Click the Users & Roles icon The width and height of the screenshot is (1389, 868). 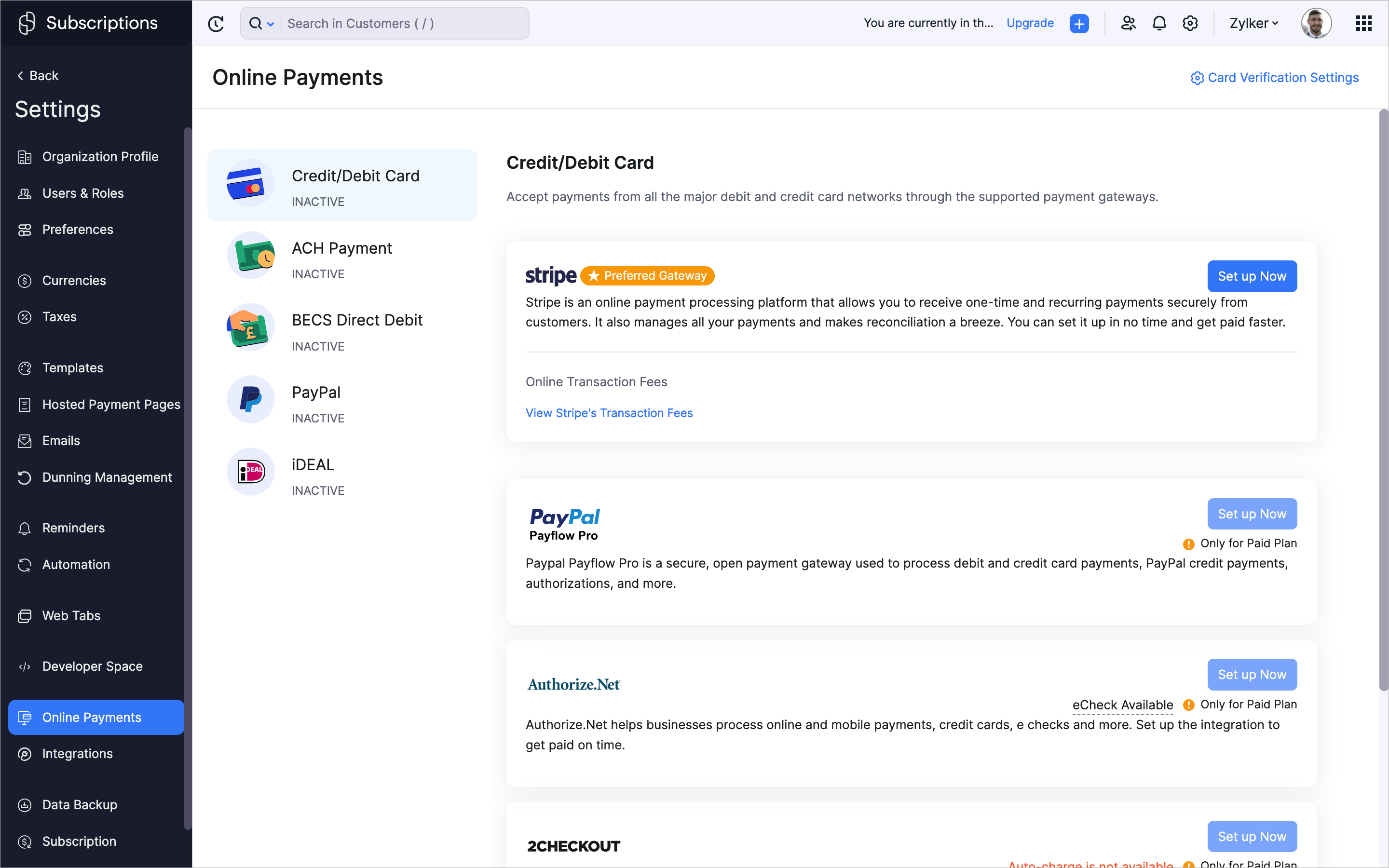(x=25, y=193)
